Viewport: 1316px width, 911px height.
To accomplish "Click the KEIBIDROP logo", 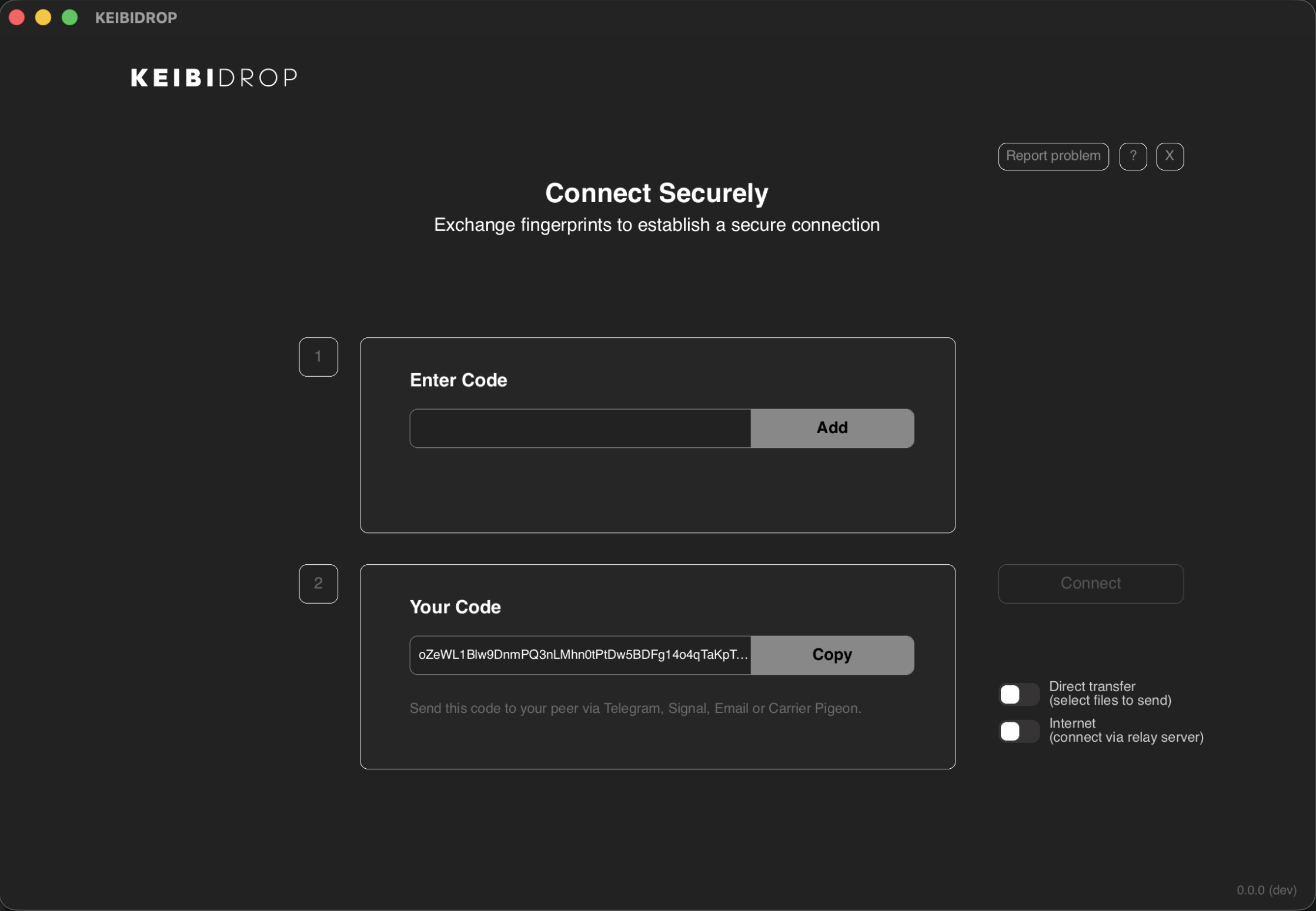I will pyautogui.click(x=213, y=77).
